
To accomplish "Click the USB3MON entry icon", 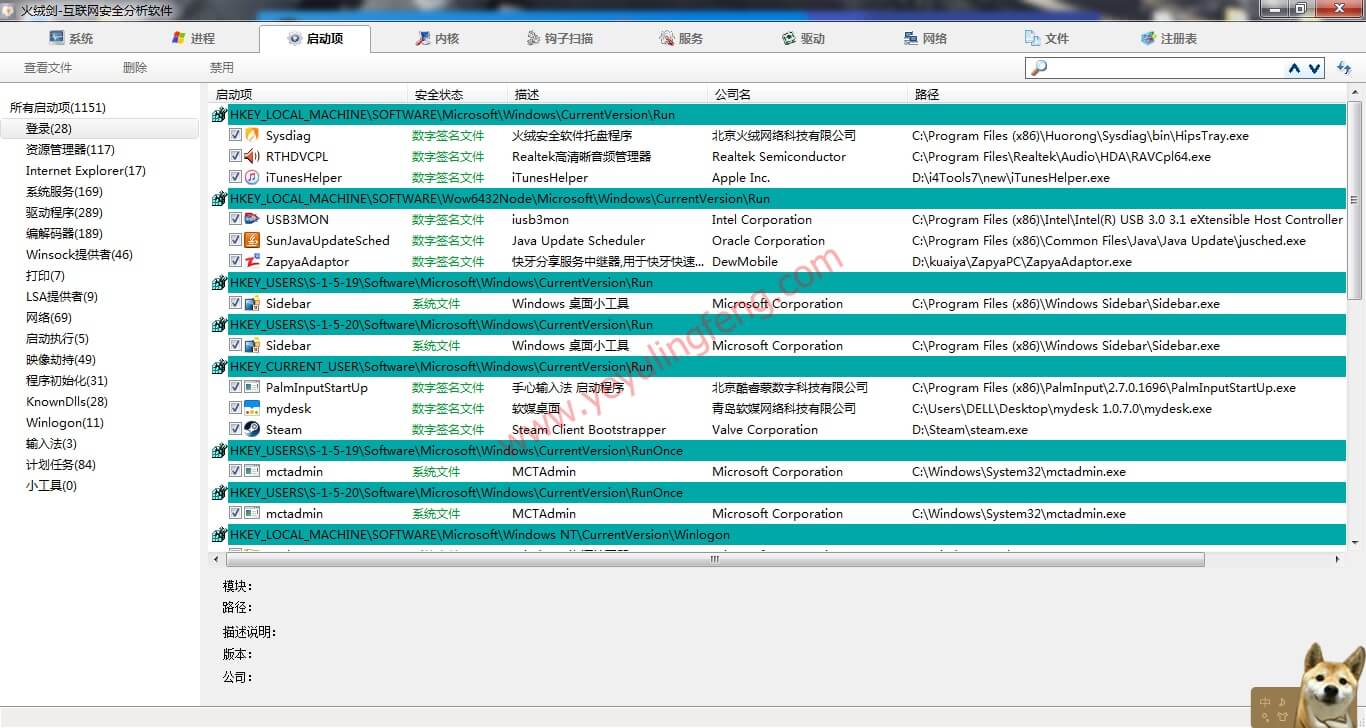I will 252,219.
